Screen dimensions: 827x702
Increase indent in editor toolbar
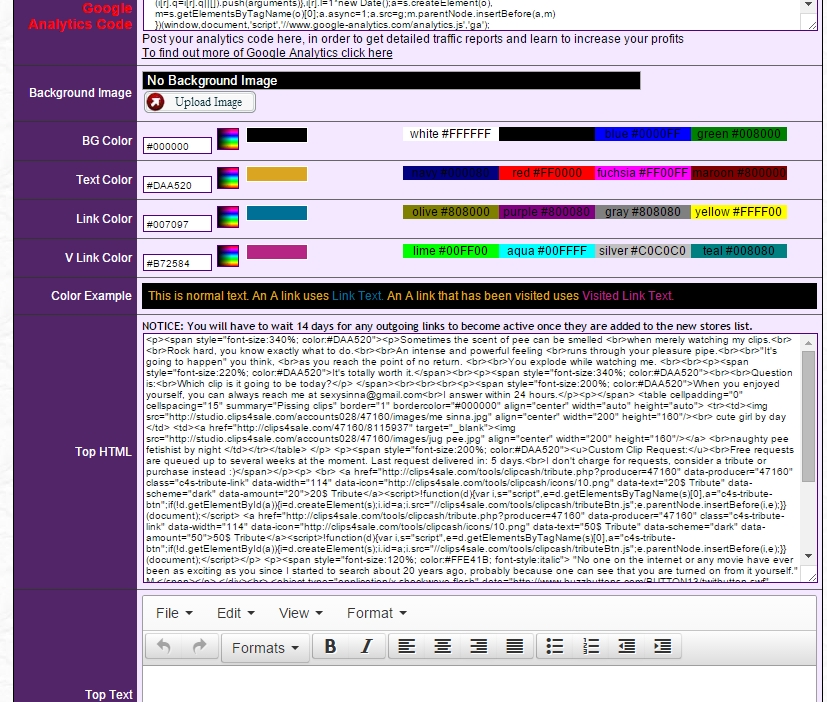point(662,647)
